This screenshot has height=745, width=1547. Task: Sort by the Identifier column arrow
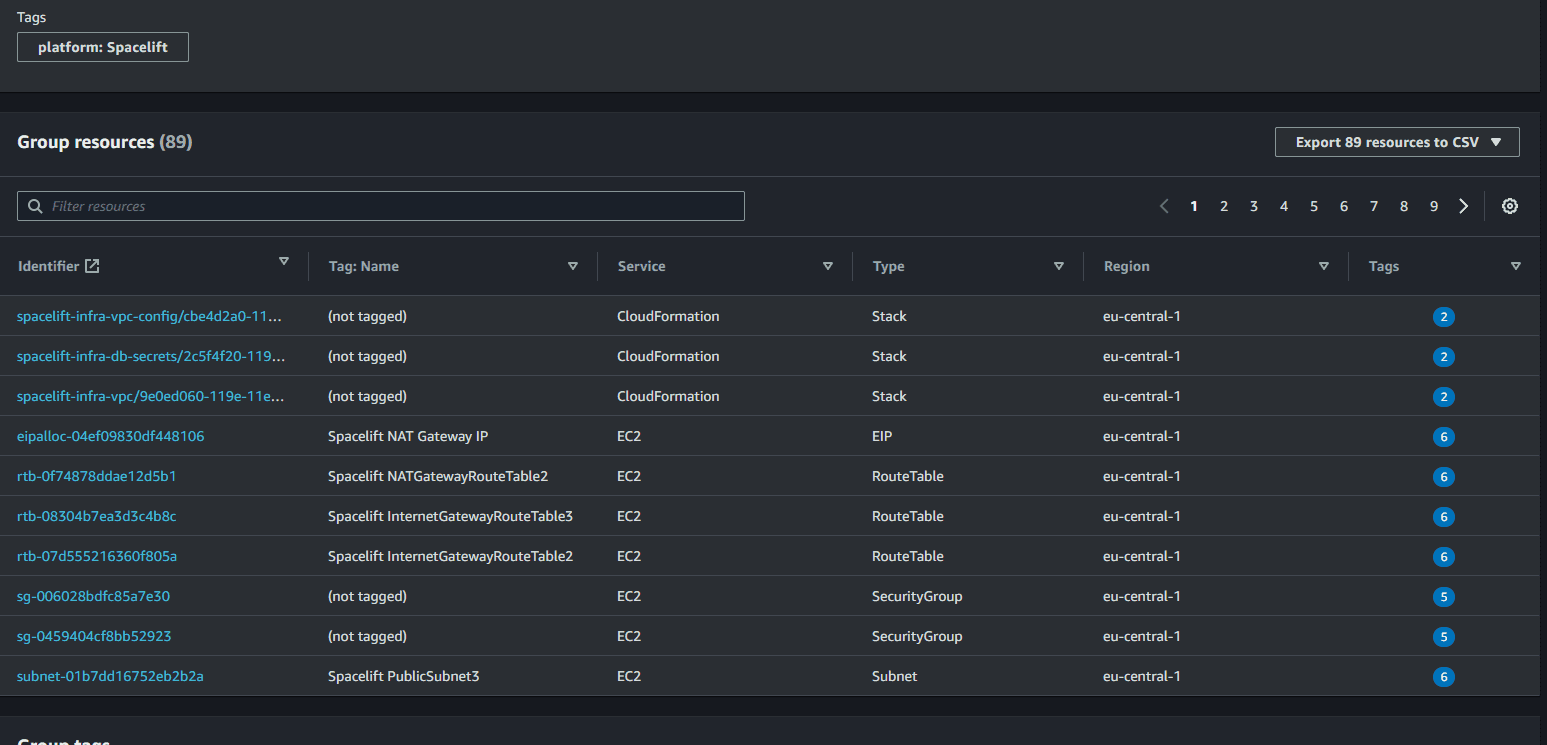[x=284, y=262]
